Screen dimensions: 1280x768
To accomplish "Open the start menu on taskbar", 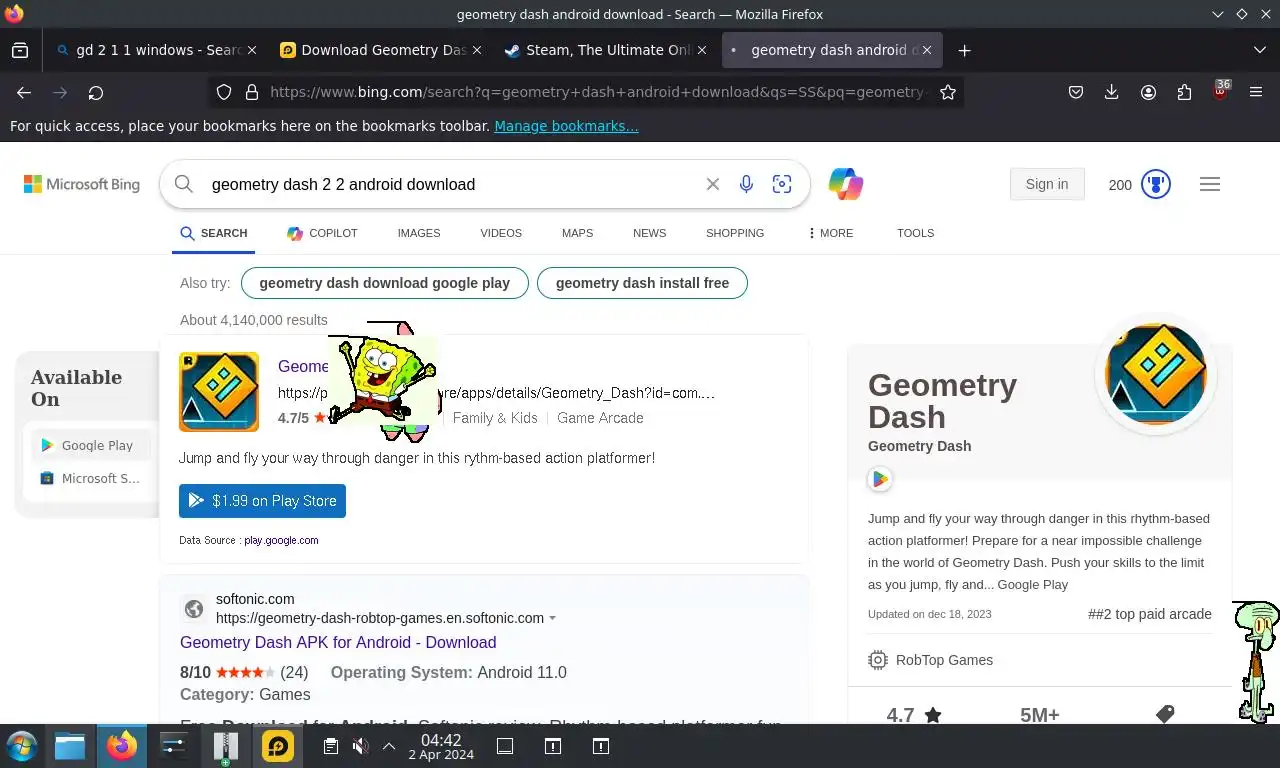I will click(x=21, y=746).
